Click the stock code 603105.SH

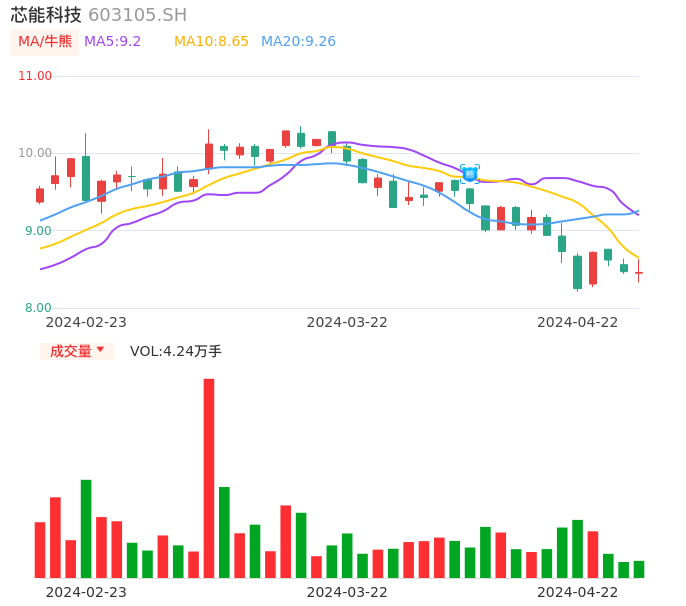(137, 15)
